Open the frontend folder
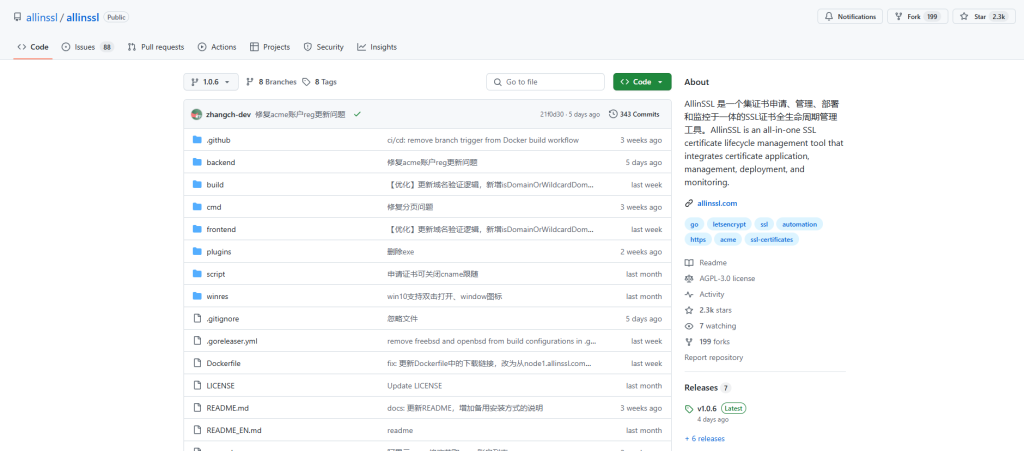The width and height of the screenshot is (1024, 451). coord(220,229)
